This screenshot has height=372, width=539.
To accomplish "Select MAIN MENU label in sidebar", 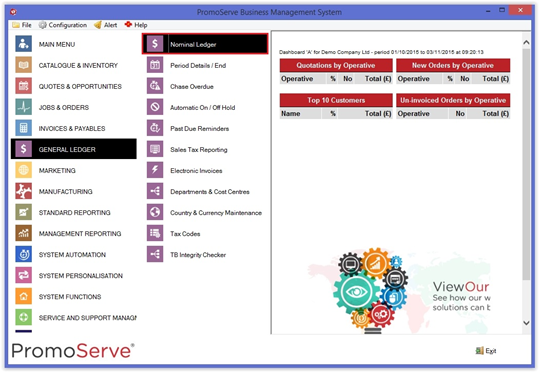I will (57, 44).
